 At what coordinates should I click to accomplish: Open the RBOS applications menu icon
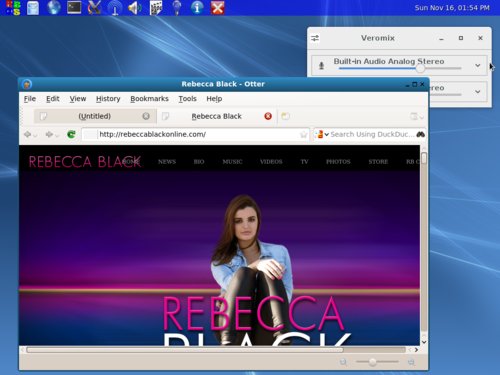(x=13, y=7)
